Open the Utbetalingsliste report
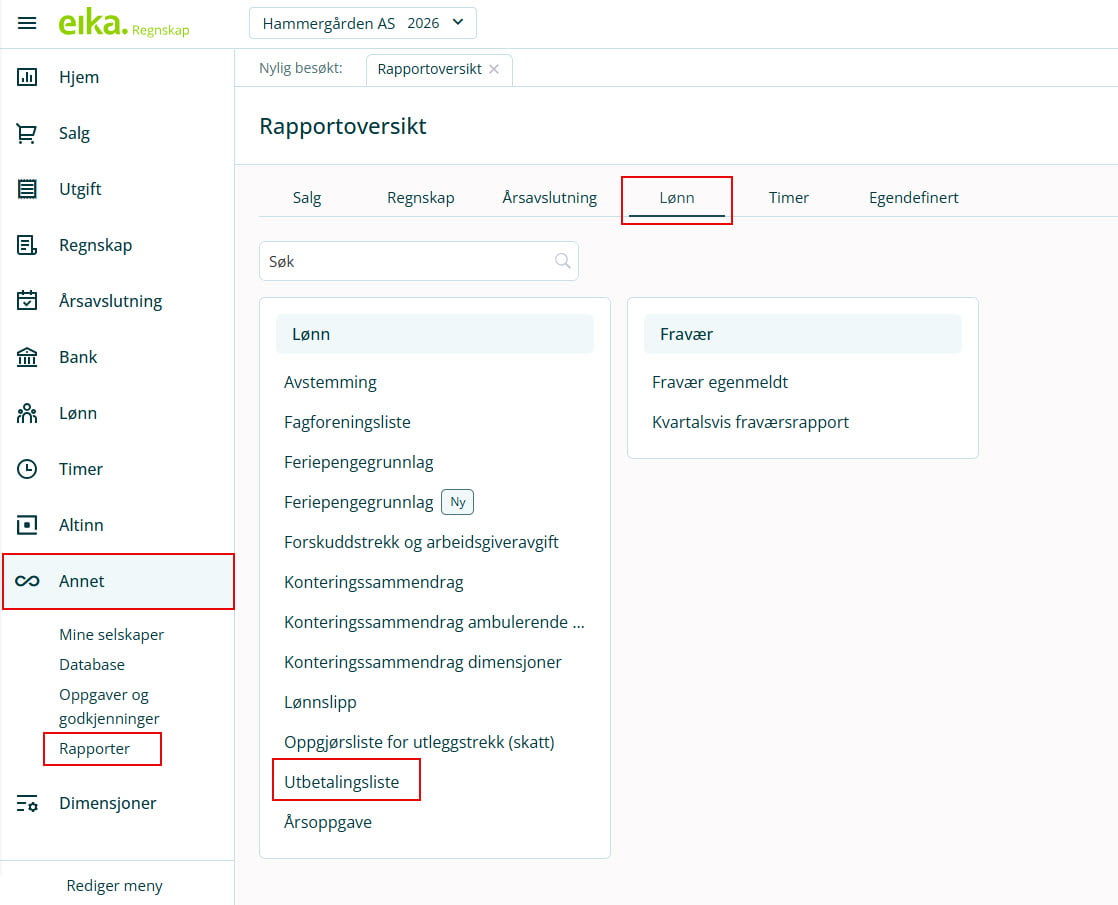Image resolution: width=1118 pixels, height=905 pixels. click(x=341, y=782)
